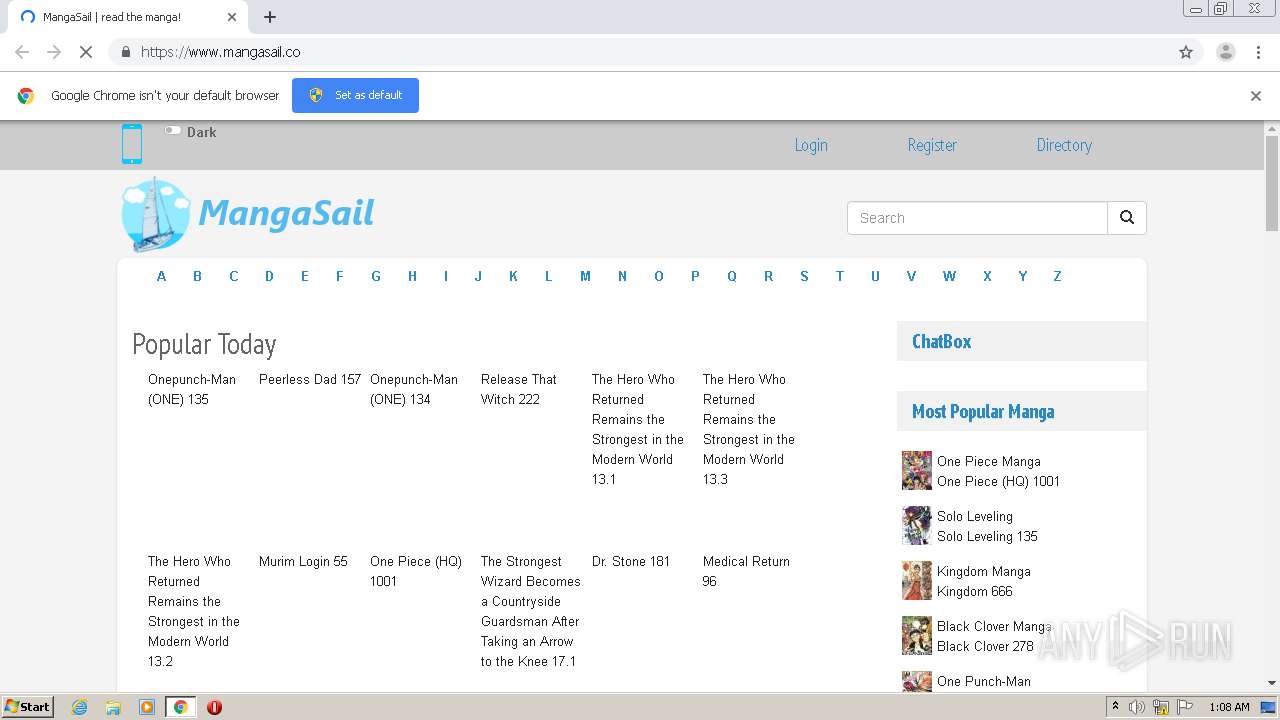
Task: Click the red Opera taskbar icon
Action: [x=214, y=707]
